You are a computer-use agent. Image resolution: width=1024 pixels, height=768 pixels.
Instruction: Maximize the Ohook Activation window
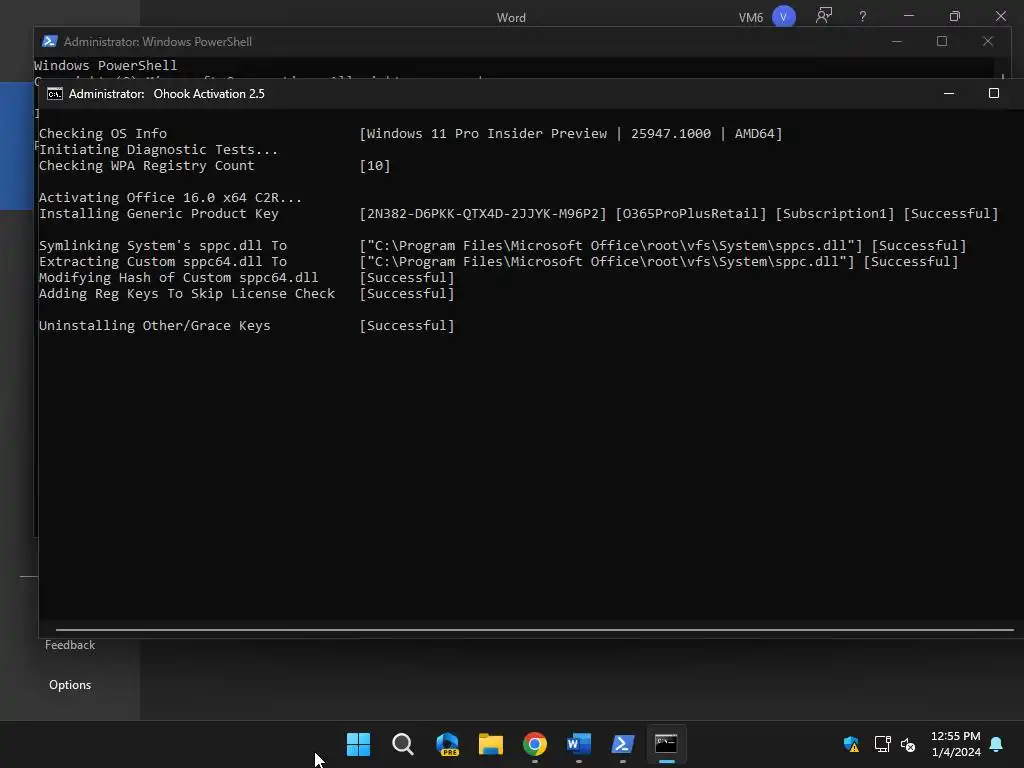tap(993, 93)
